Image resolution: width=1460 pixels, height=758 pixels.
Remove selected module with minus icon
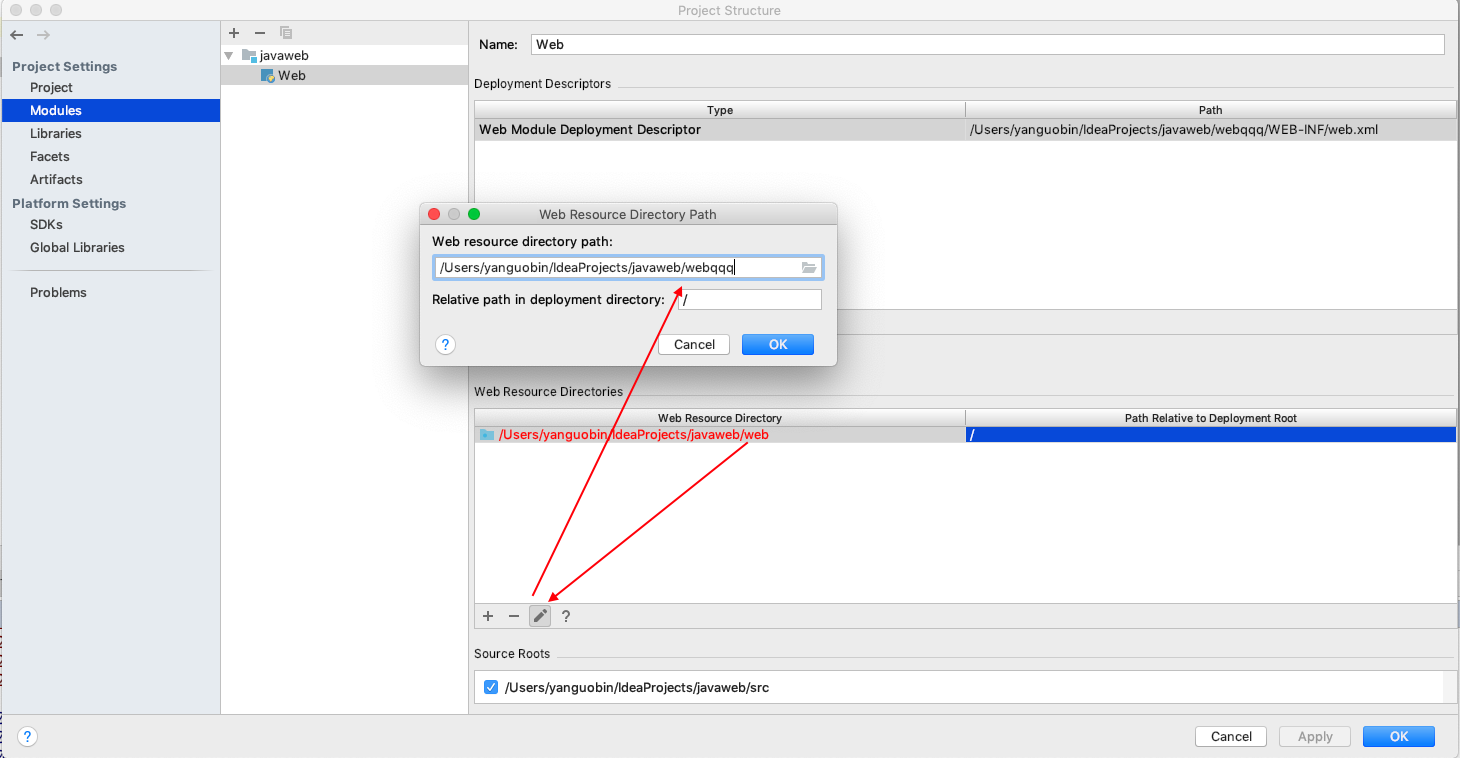coord(260,33)
